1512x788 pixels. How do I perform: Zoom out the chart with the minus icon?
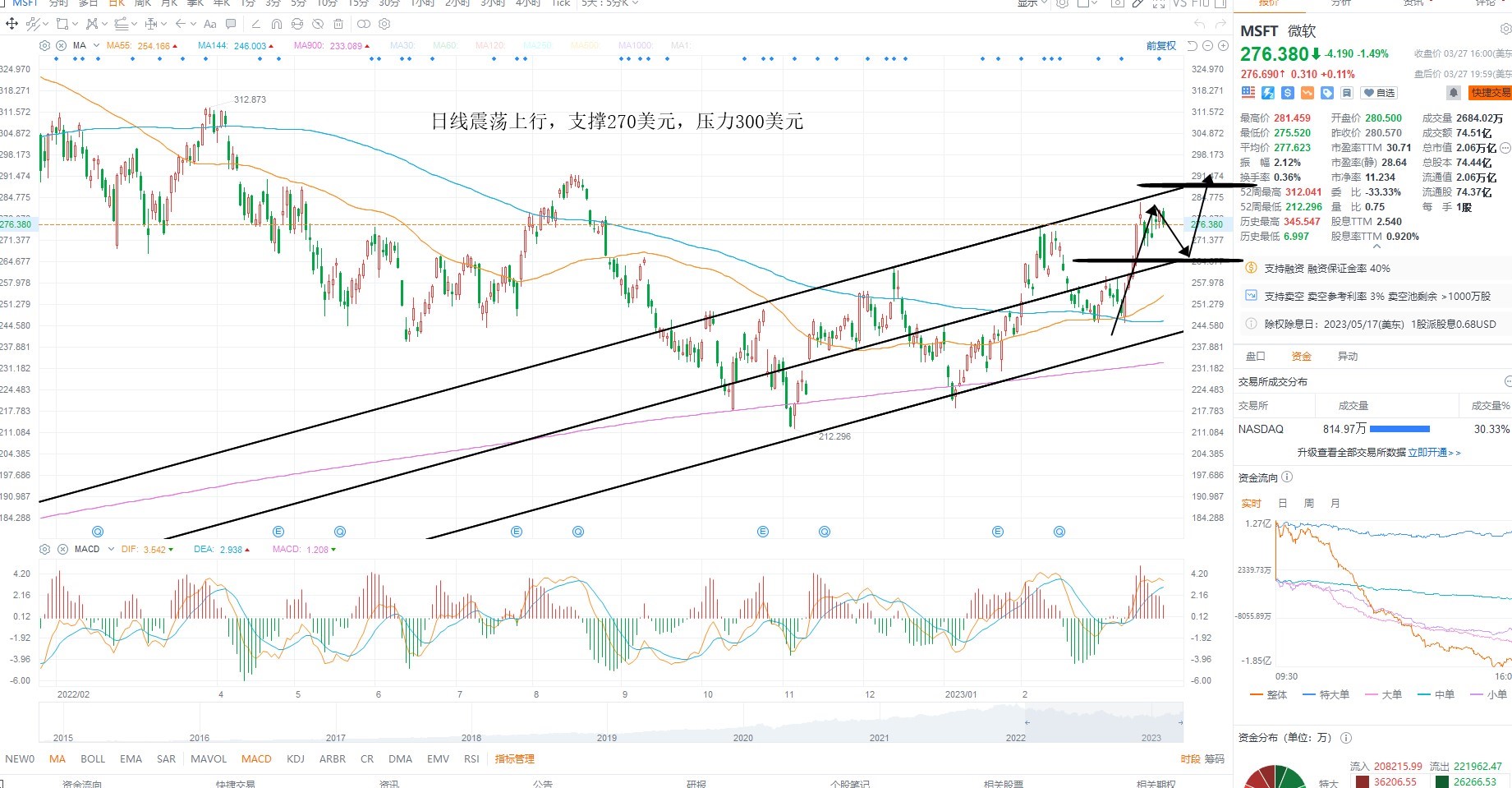(x=1208, y=46)
